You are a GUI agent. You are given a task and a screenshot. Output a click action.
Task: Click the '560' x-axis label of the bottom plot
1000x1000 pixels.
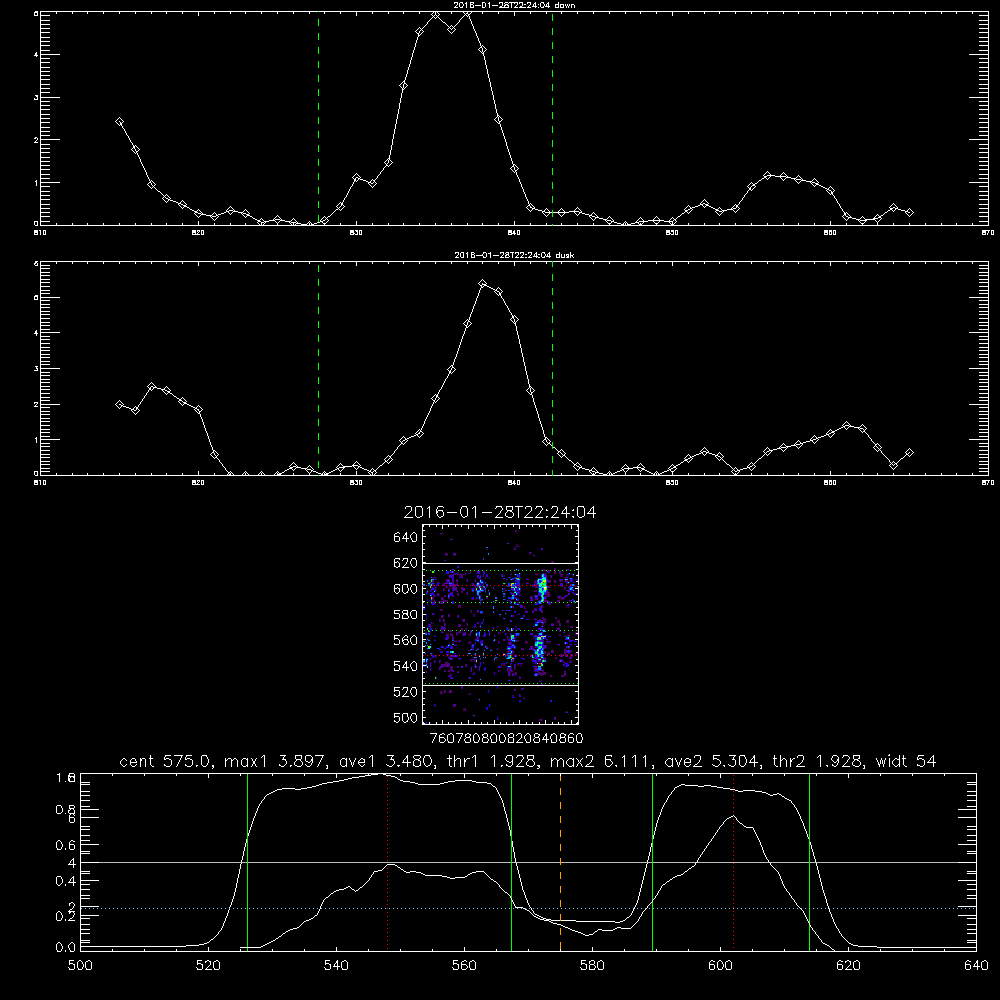[x=464, y=966]
